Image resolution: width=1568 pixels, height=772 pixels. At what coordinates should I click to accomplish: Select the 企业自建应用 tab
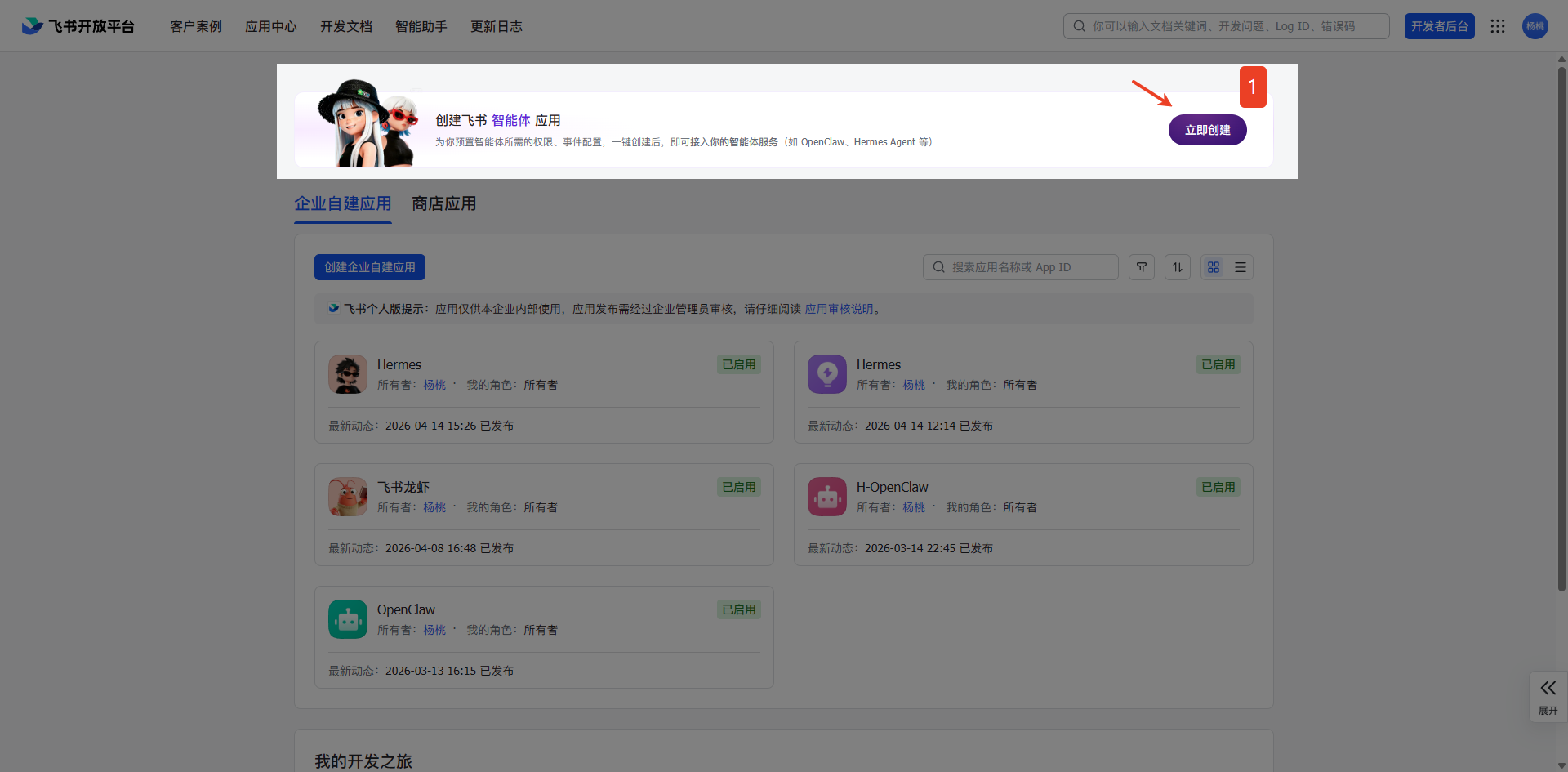(x=343, y=204)
